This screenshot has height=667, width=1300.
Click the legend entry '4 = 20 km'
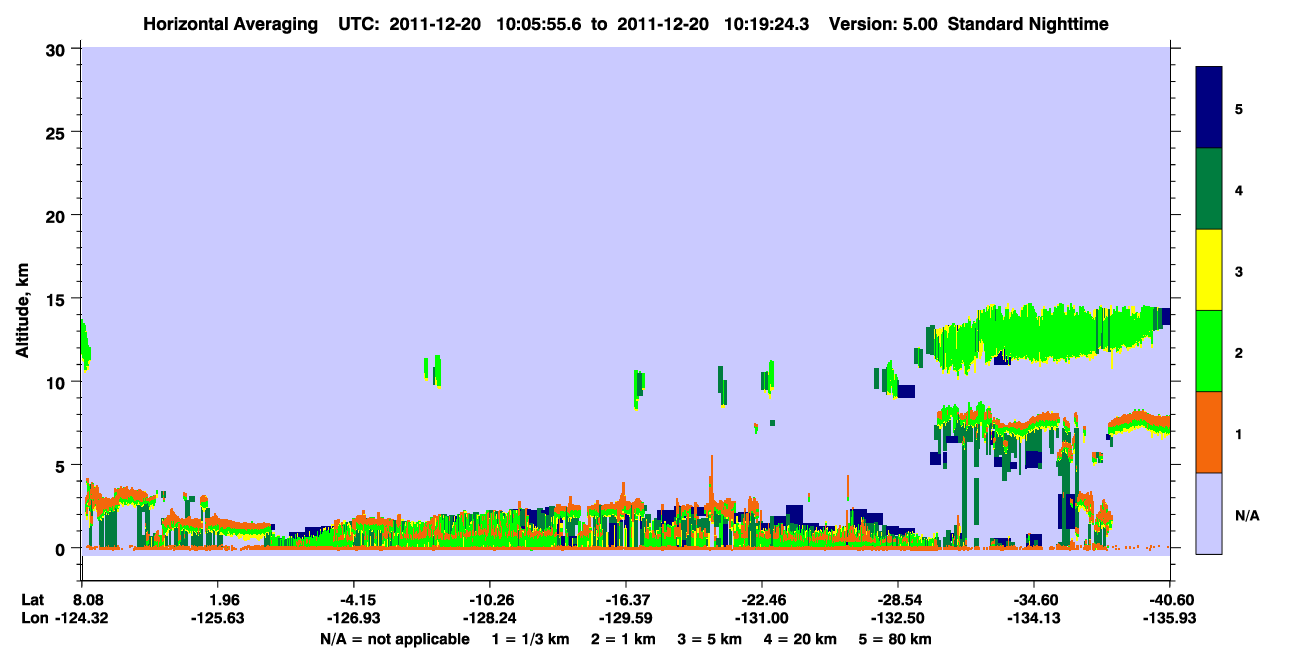(800, 639)
